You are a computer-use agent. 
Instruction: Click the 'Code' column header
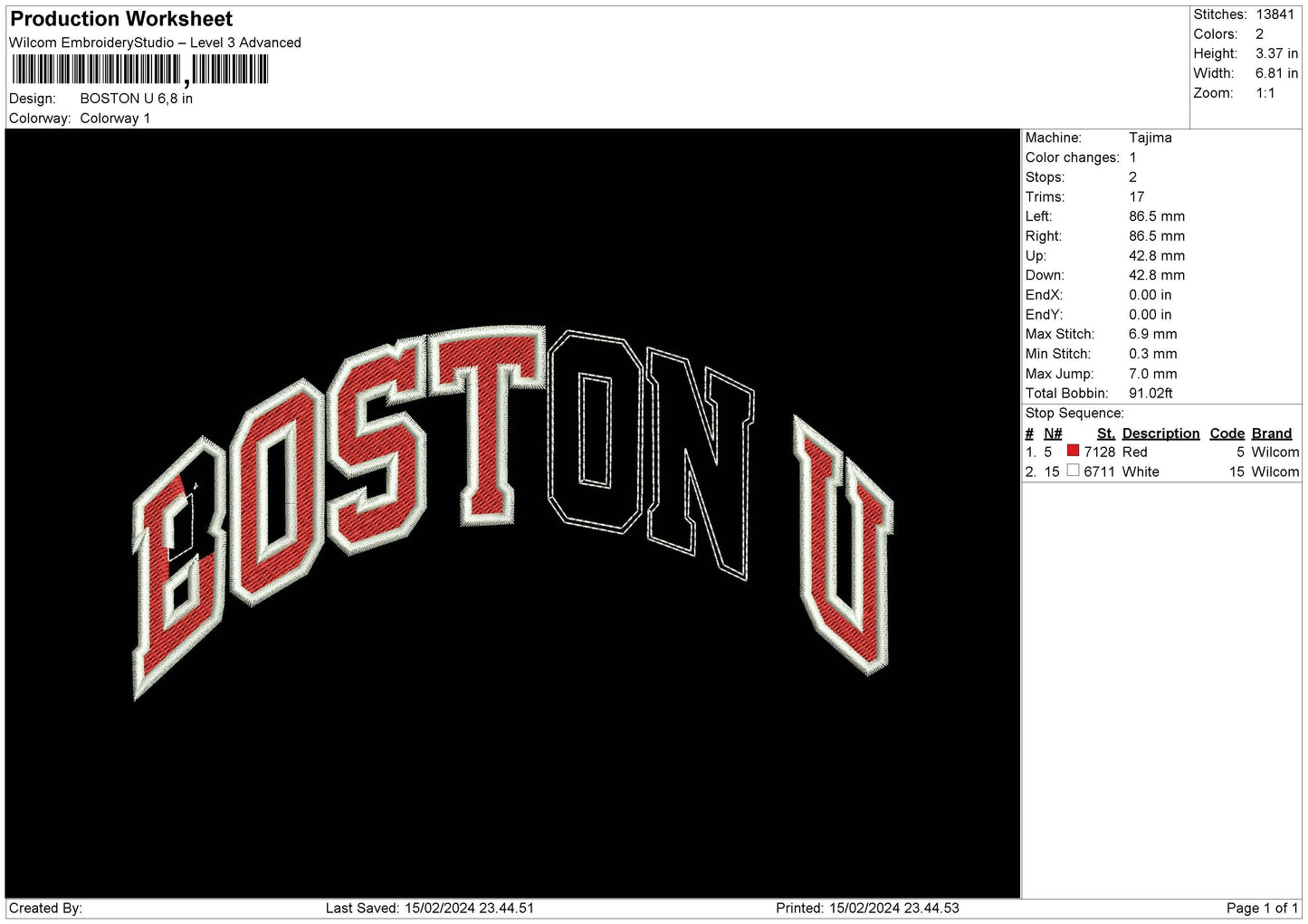[1227, 433]
